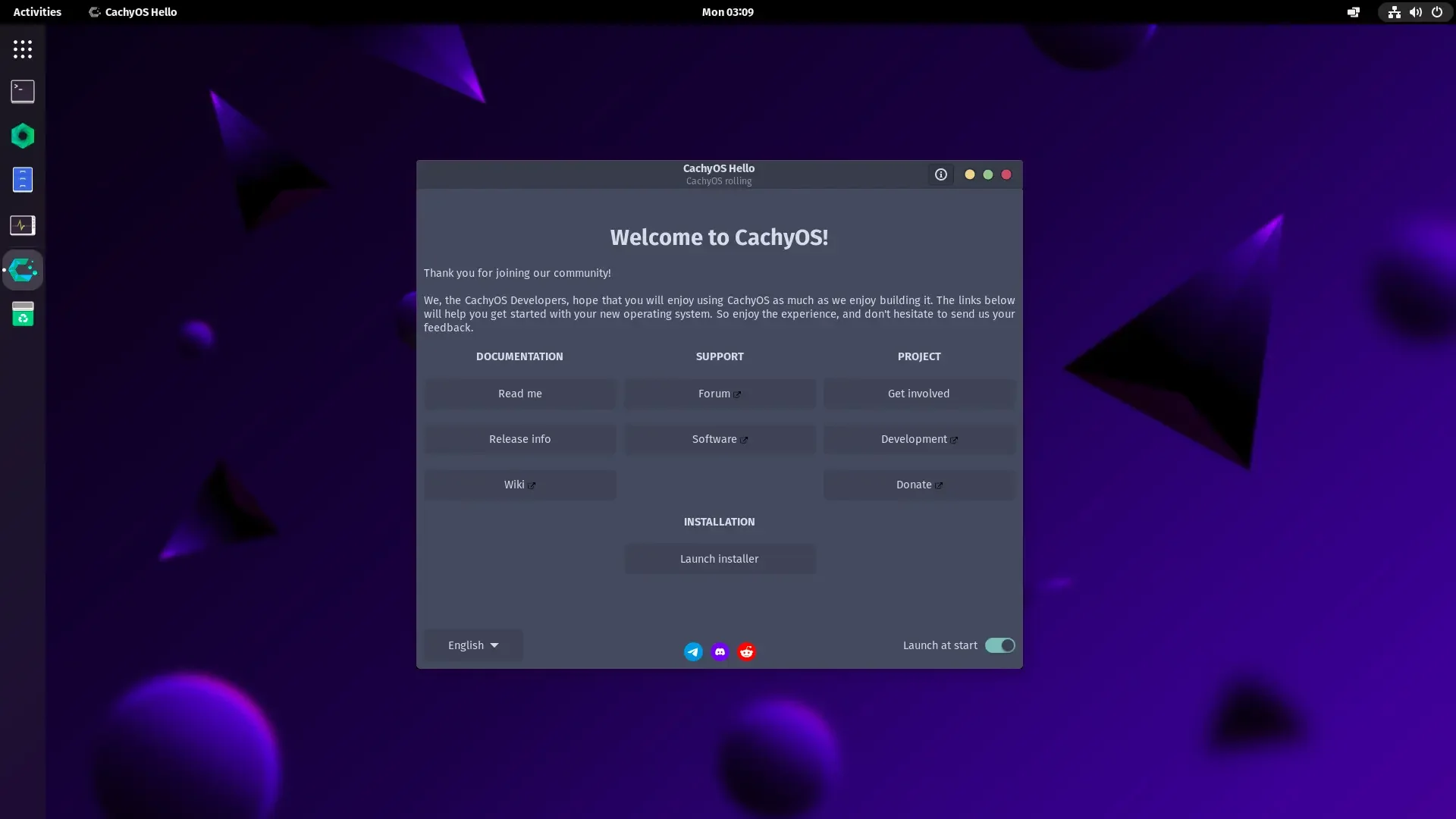The width and height of the screenshot is (1456, 819).
Task: Minimize window with the yellow button
Action: point(969,174)
